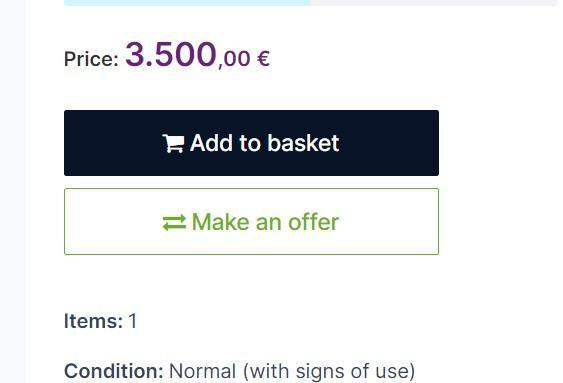The width and height of the screenshot is (563, 383).
Task: Click the purple 3.500 price amount
Action: point(171,54)
